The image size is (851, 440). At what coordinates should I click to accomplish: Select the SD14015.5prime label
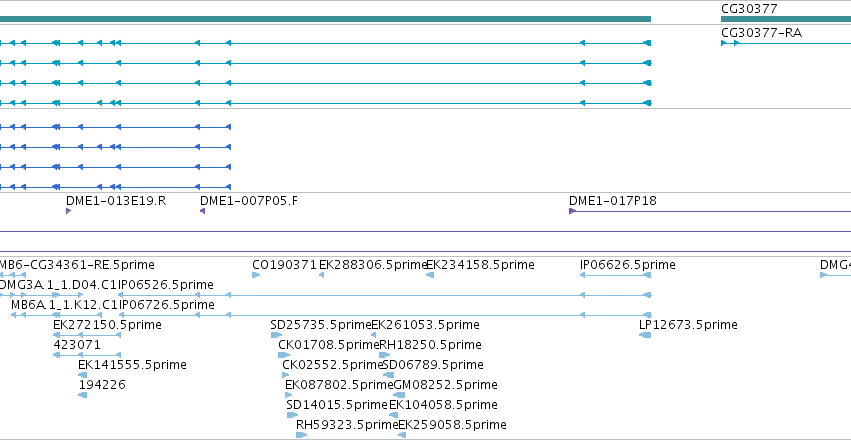coord(337,405)
